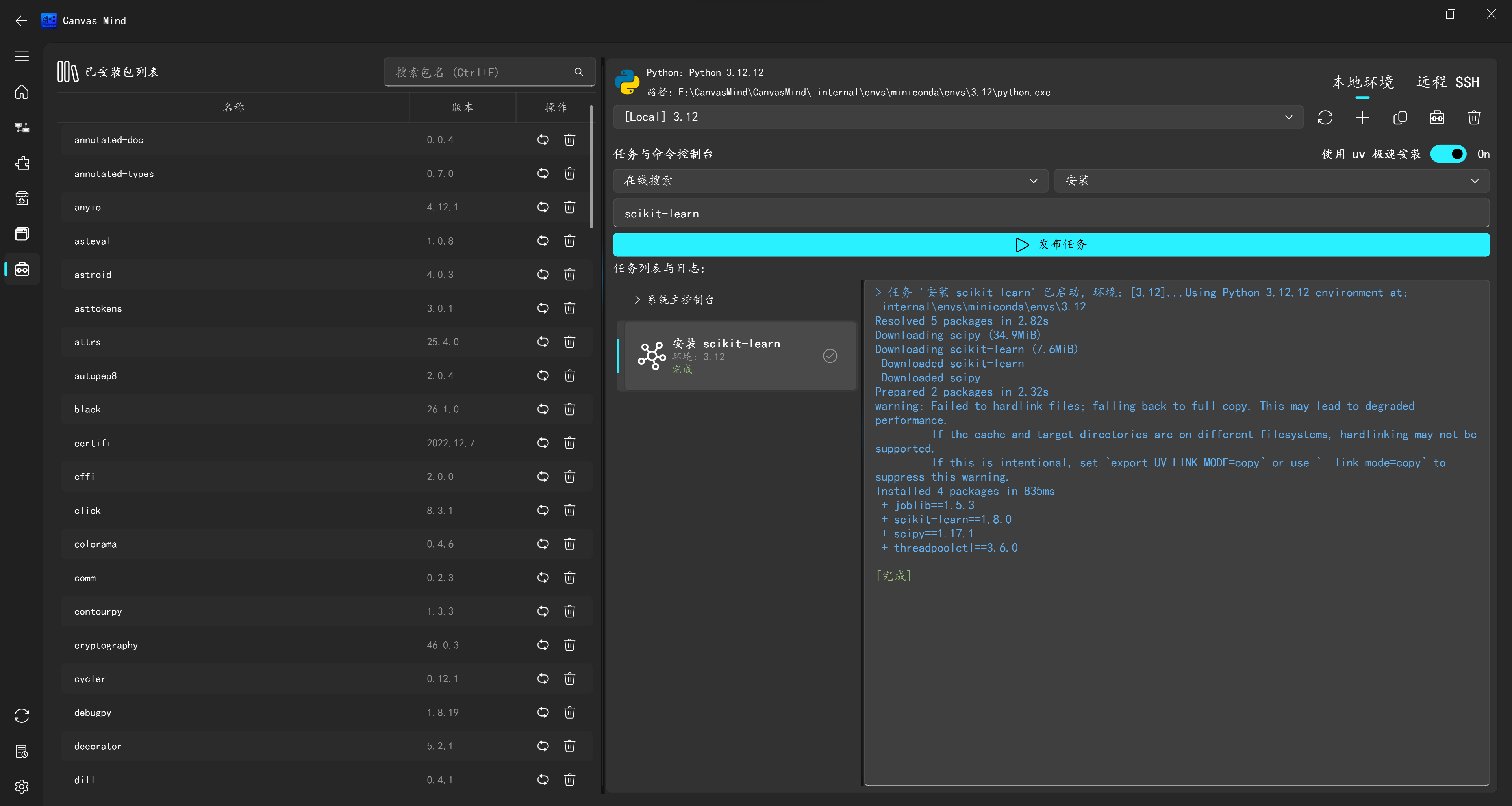
Task: Open the Home page icon
Action: 22,92
